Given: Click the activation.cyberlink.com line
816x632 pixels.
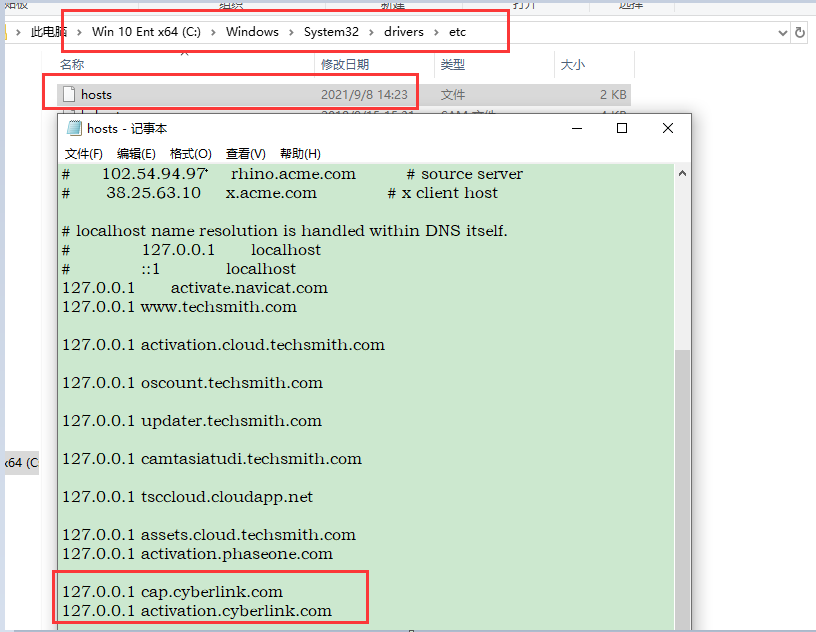Looking at the screenshot, I should (197, 611).
